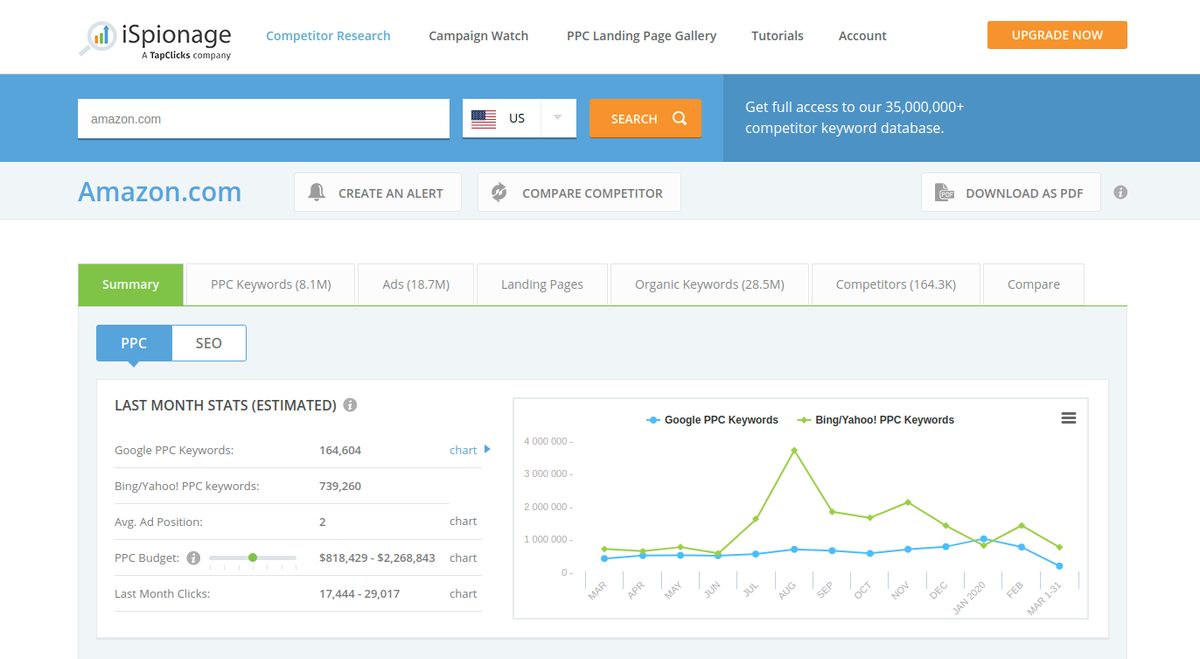Open the chart hamburger menu icon

tap(1069, 418)
